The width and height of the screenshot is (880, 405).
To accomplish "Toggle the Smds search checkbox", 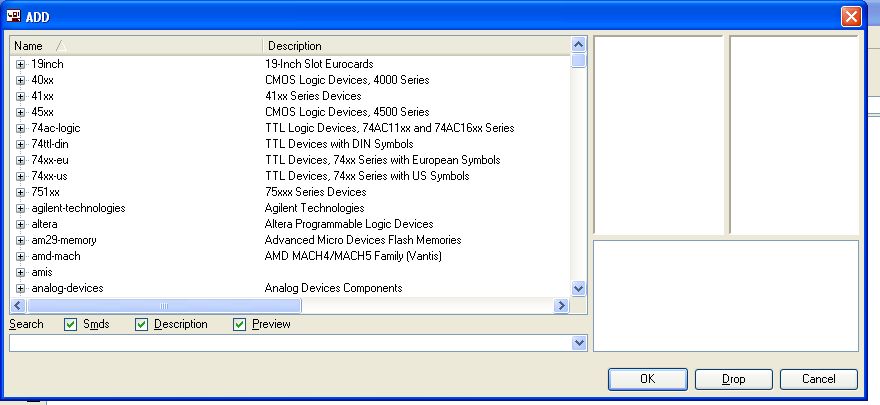I will coord(70,324).
